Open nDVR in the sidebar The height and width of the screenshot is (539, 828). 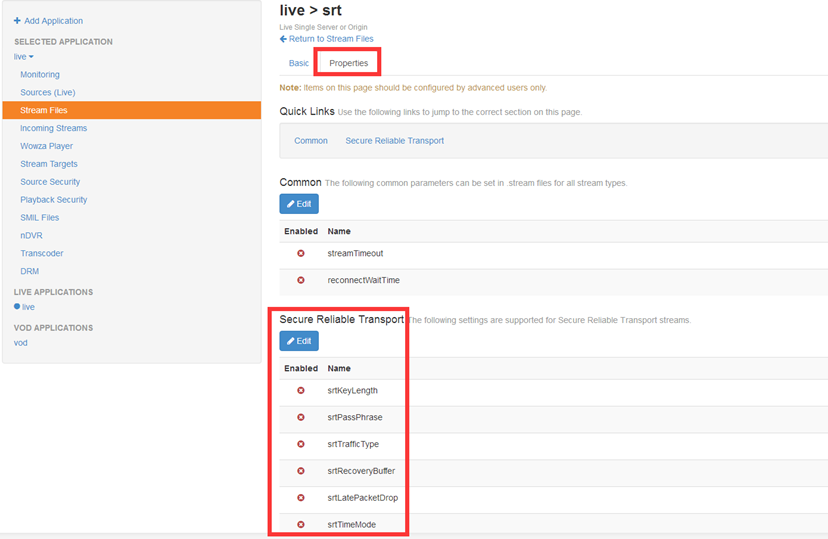click(x=32, y=235)
